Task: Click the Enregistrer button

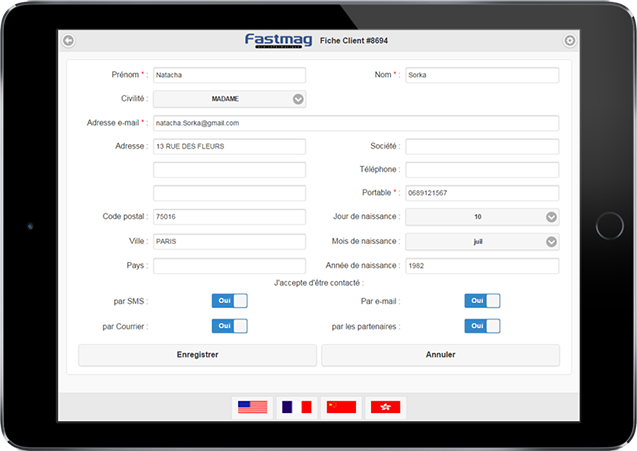Action: pyautogui.click(x=197, y=355)
